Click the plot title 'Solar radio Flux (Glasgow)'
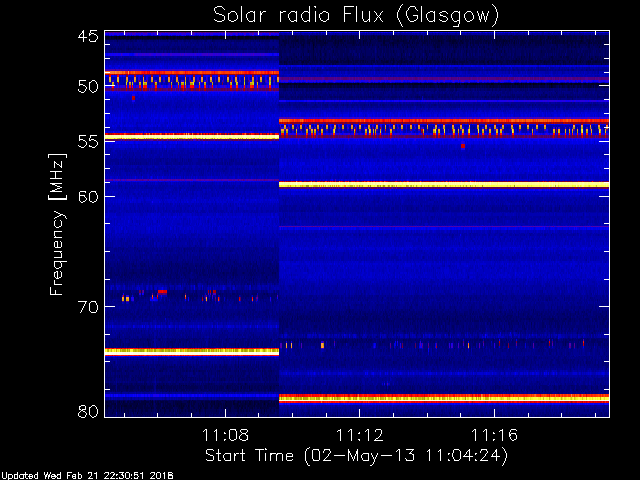This screenshot has height=480, width=640. click(356, 16)
